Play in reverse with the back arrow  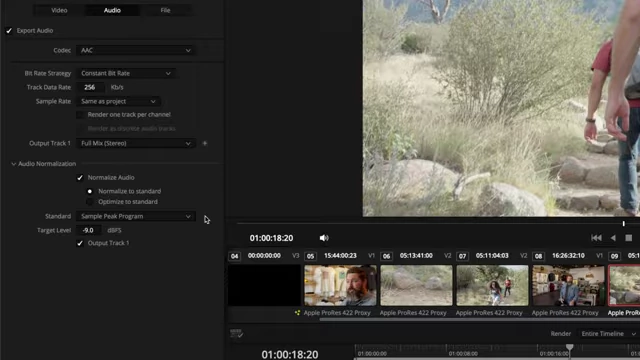click(x=613, y=238)
